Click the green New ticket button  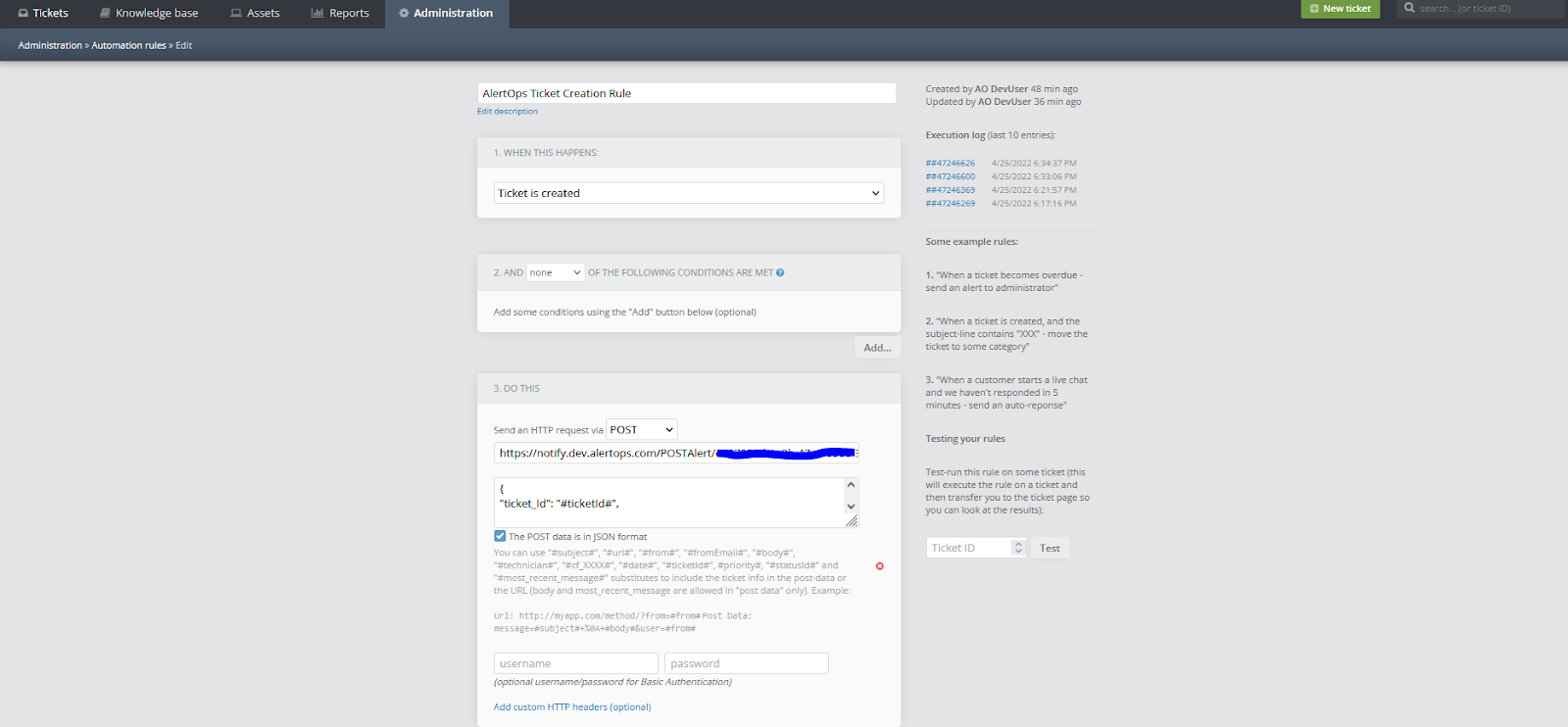(1340, 9)
